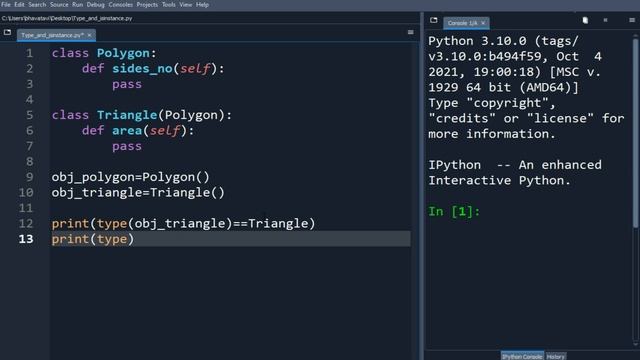Open the File menu

(x=6, y=5)
